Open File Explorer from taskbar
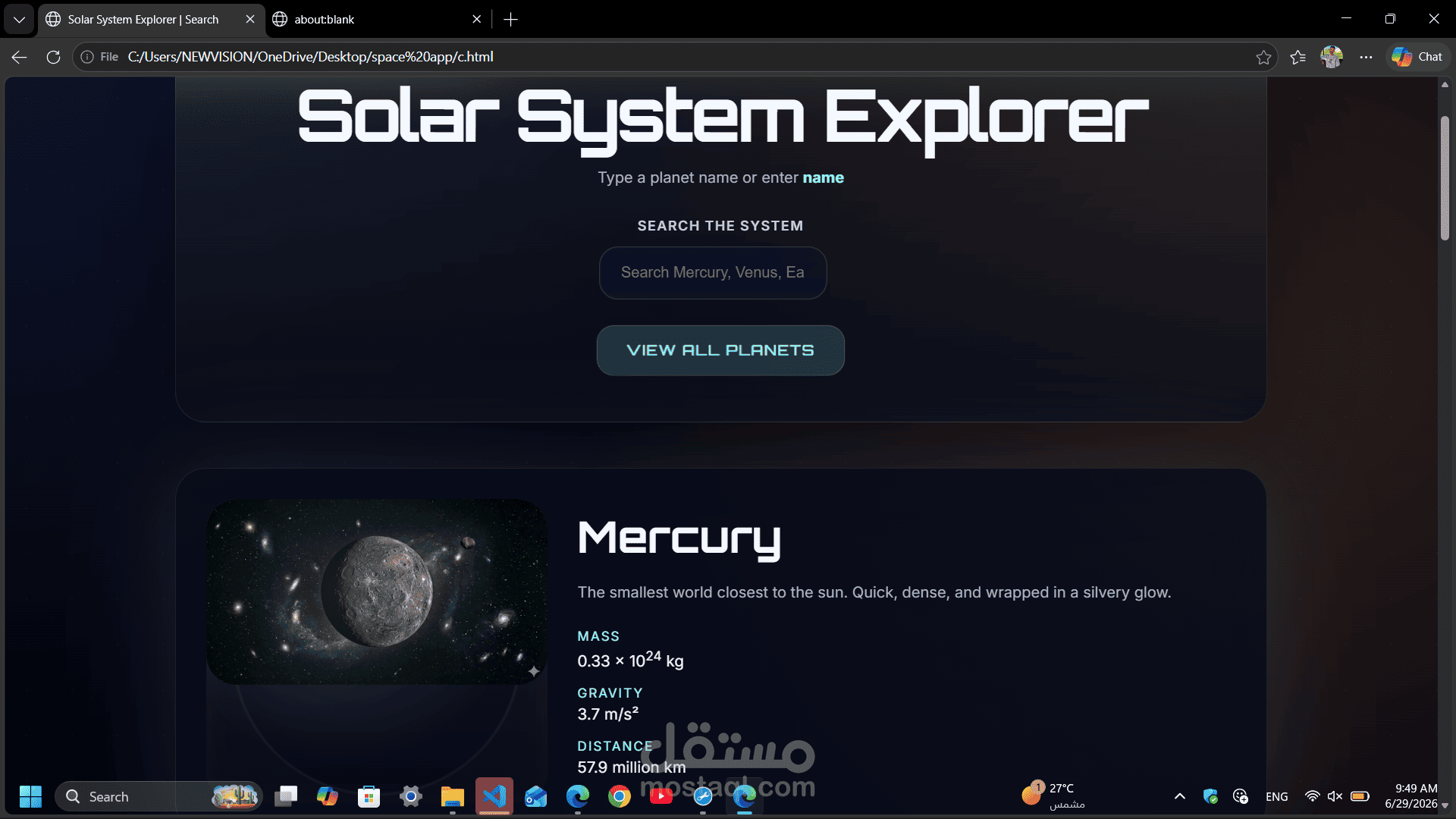1456x819 pixels. pos(453,796)
